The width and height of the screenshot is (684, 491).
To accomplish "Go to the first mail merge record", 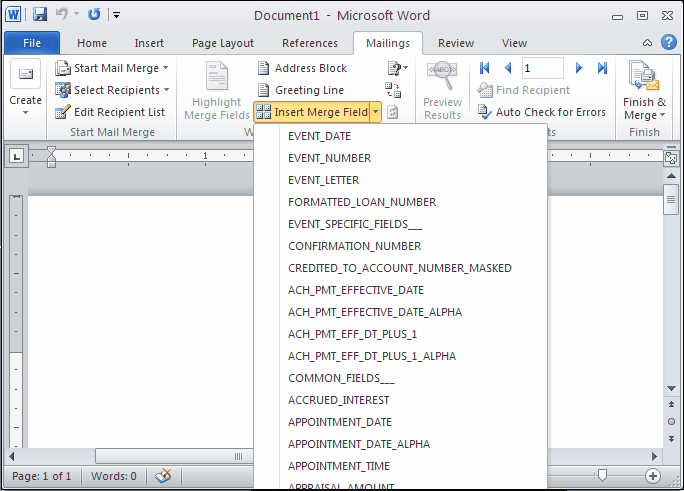I will [x=485, y=68].
